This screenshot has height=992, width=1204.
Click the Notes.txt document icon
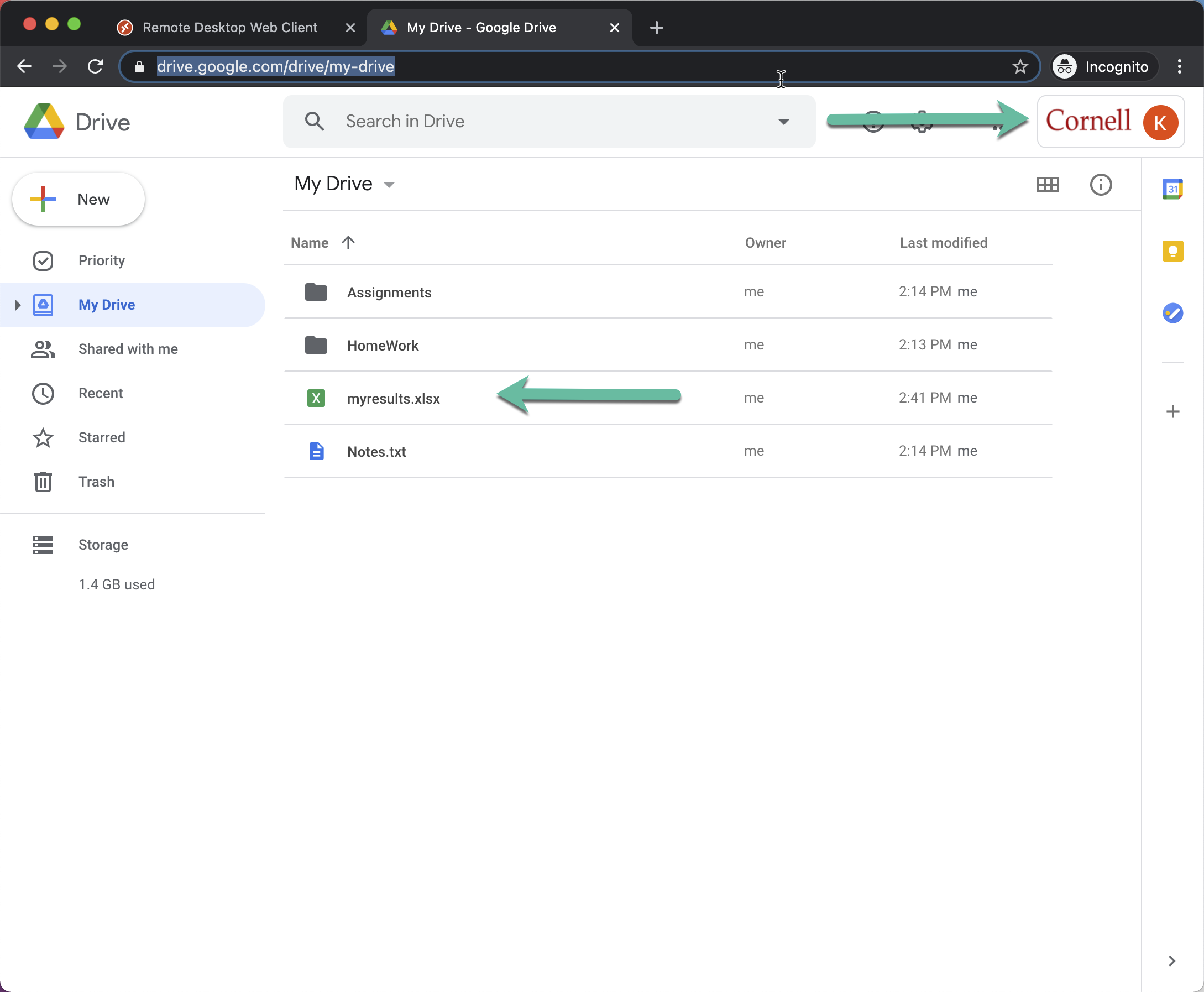(x=316, y=451)
